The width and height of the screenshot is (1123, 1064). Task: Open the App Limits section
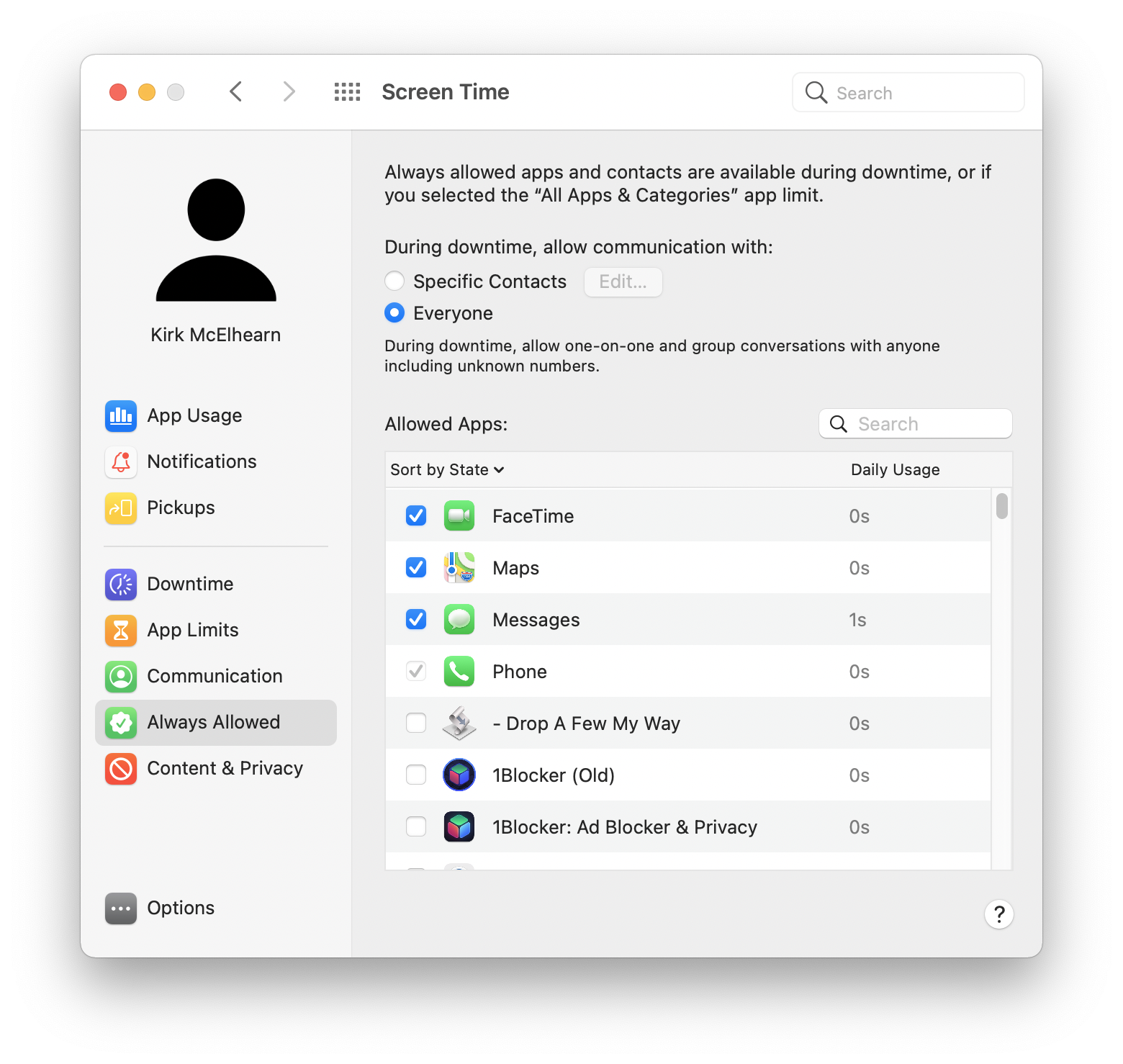(x=216, y=631)
